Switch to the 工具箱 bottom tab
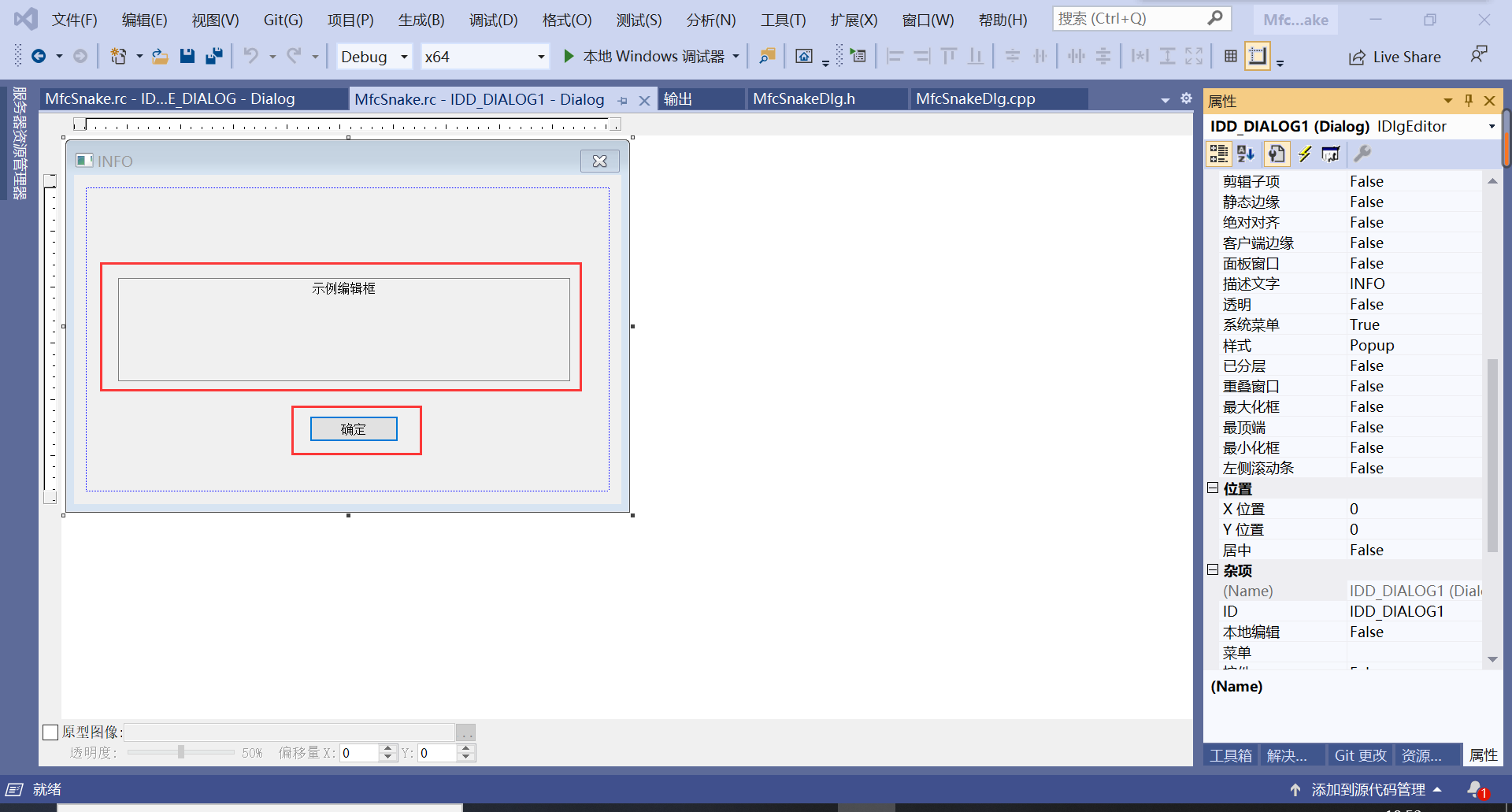This screenshot has height=812, width=1512. [x=1231, y=755]
